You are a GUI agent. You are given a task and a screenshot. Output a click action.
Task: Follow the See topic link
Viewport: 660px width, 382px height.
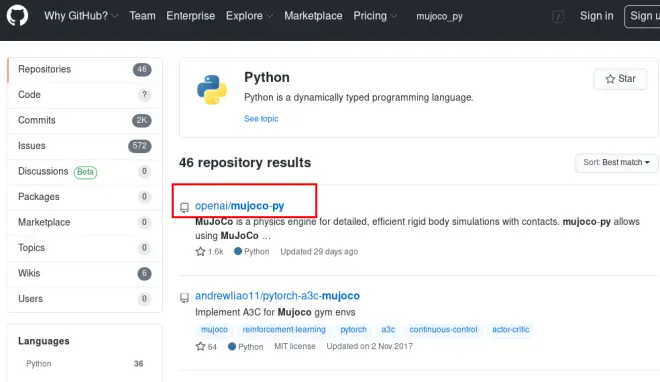[x=261, y=119]
